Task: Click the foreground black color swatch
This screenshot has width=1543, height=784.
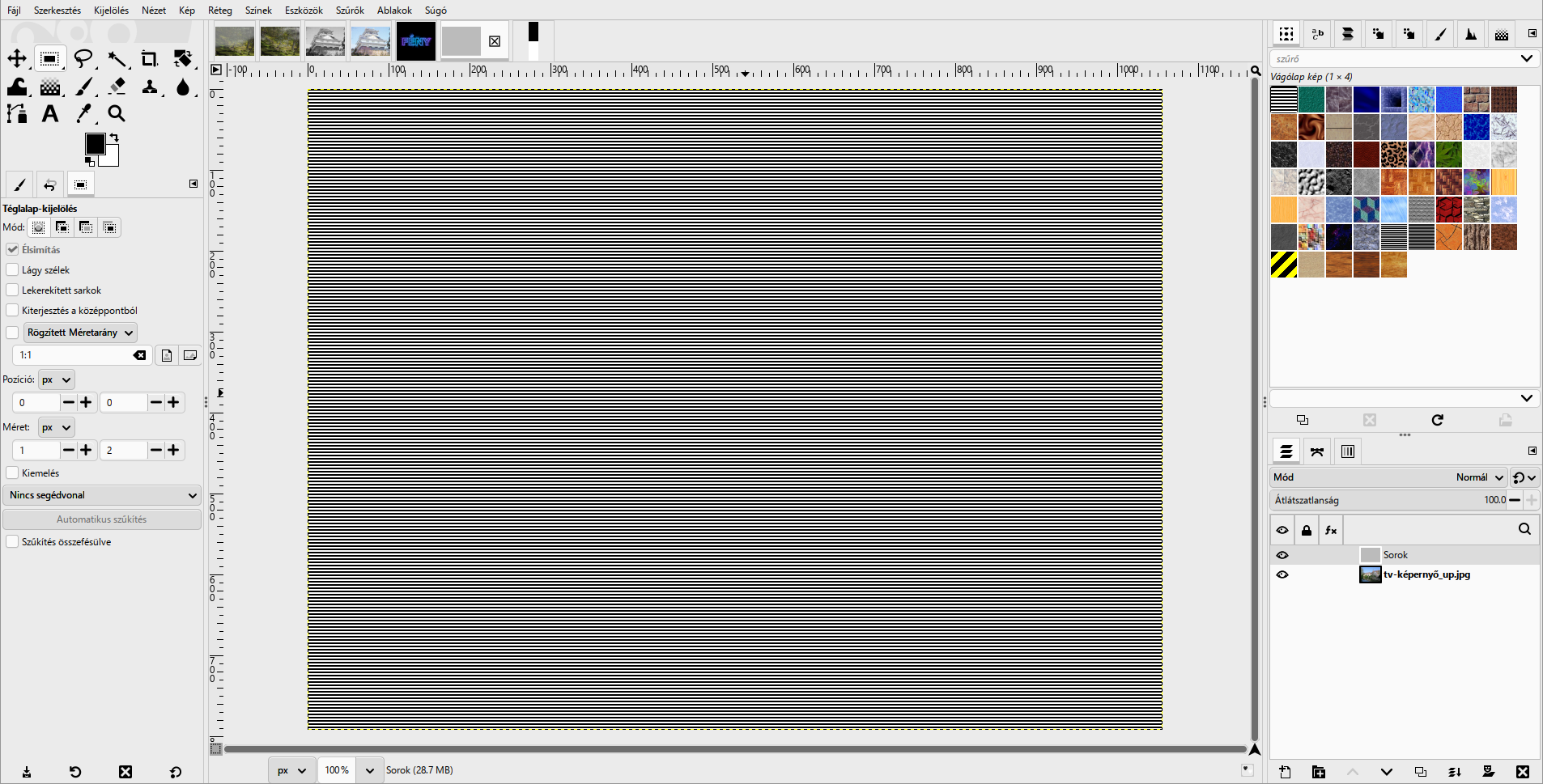Action: [94, 143]
